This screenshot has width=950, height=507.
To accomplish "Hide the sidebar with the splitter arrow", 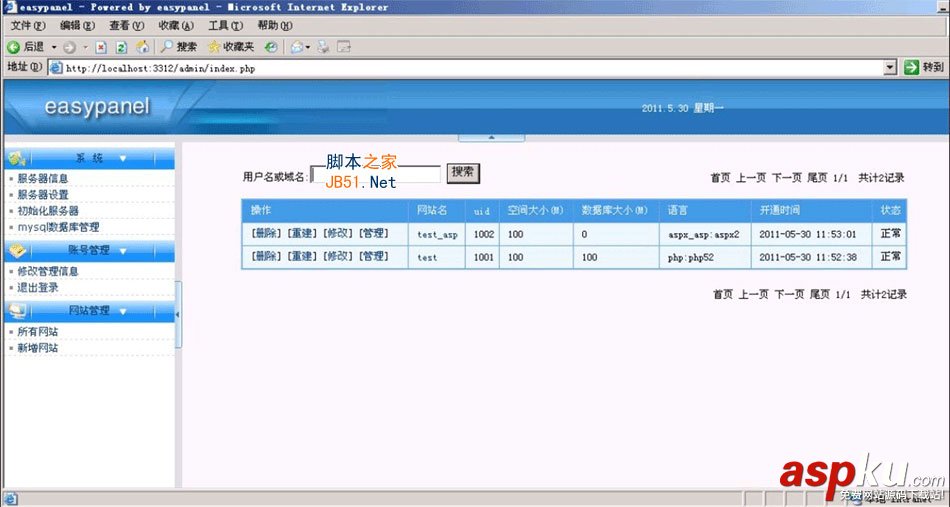I will (x=178, y=314).
